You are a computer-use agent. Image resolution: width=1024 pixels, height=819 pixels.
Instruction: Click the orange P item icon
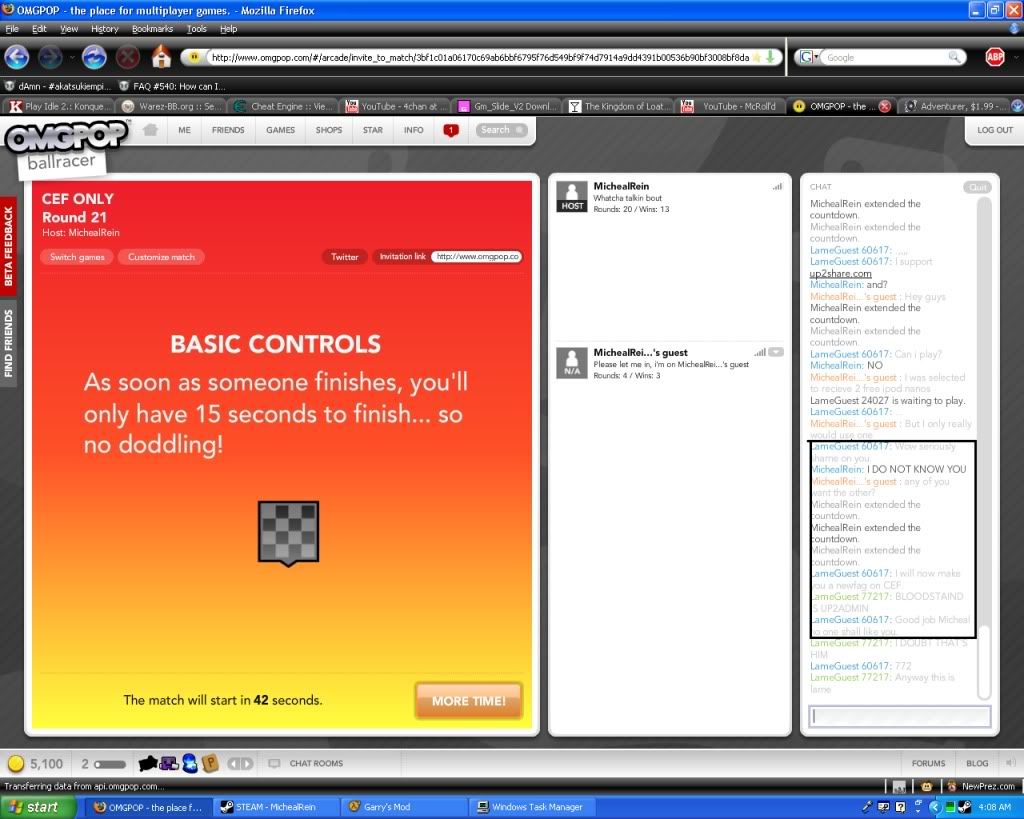(x=210, y=764)
